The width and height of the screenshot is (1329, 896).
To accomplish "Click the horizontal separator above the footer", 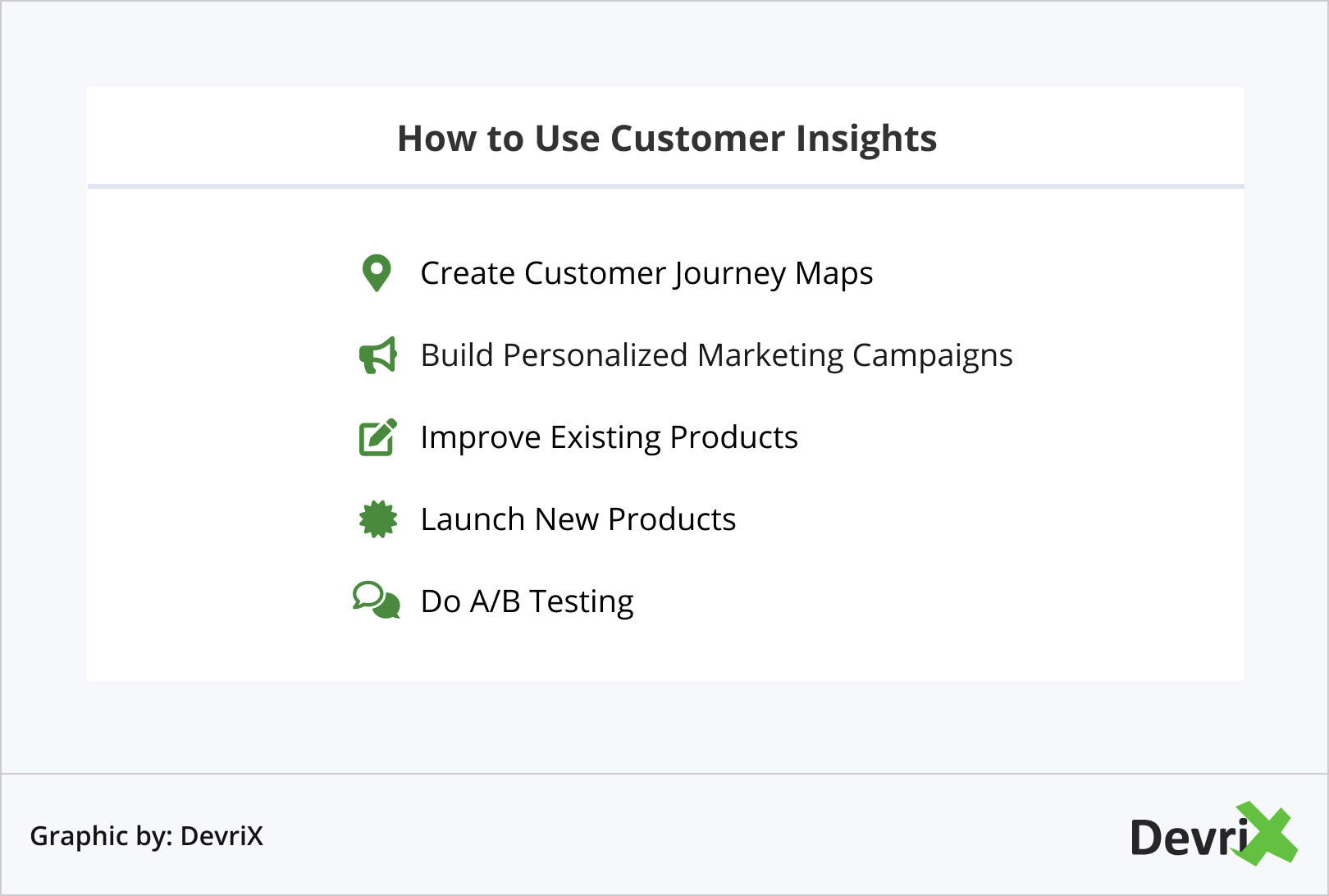I will [664, 773].
